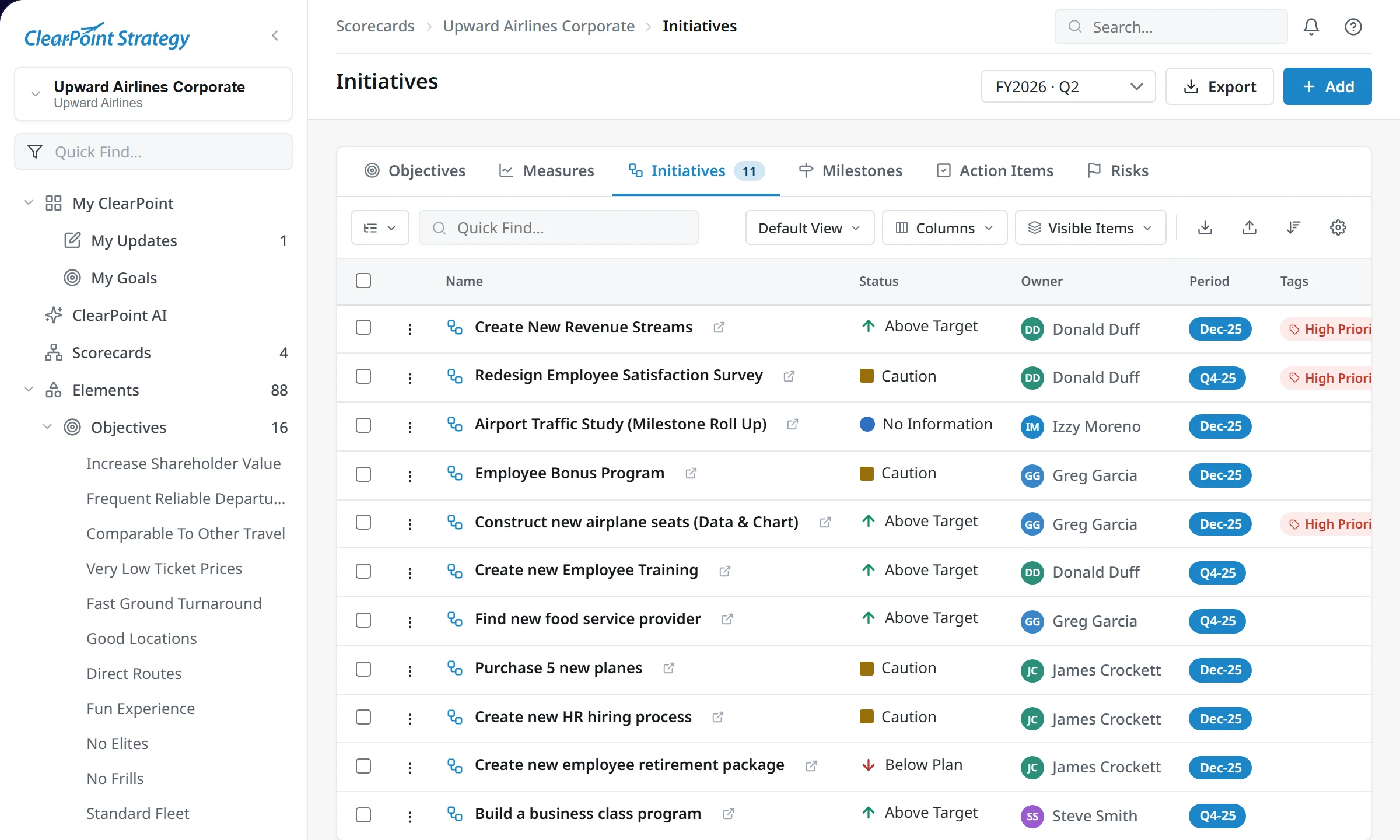This screenshot has height=840, width=1400.
Task: Open the notifications bell
Action: tap(1311, 27)
